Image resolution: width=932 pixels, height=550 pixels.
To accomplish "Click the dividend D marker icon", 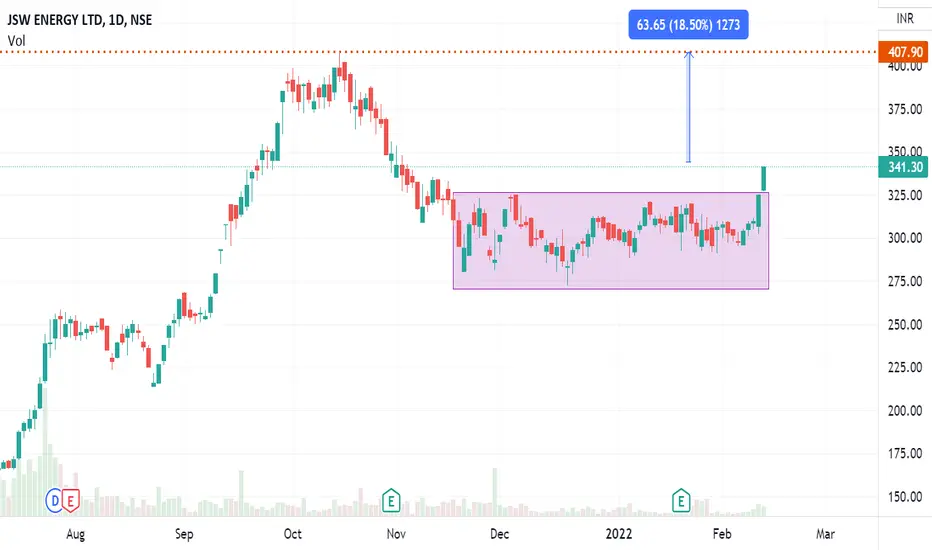I will 54,501.
